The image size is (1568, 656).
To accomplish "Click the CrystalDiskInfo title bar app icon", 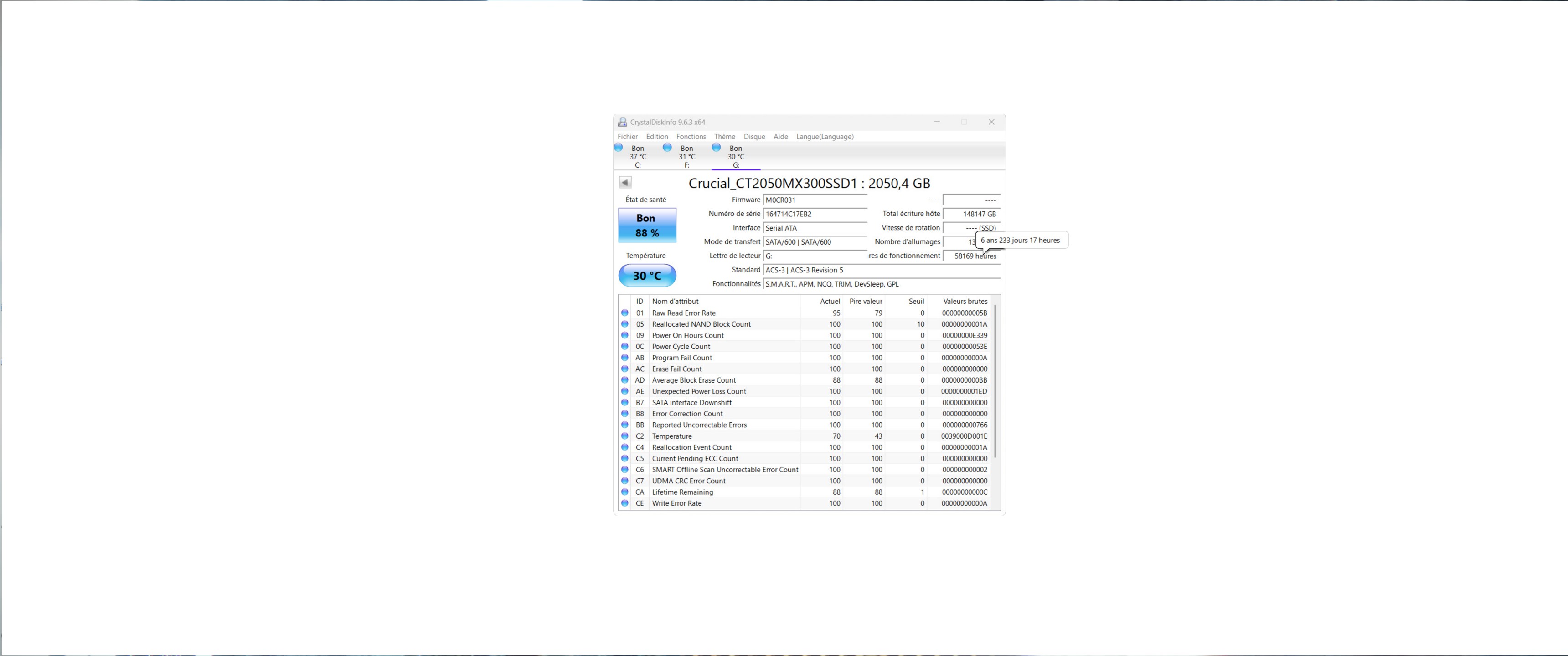I will [x=622, y=122].
